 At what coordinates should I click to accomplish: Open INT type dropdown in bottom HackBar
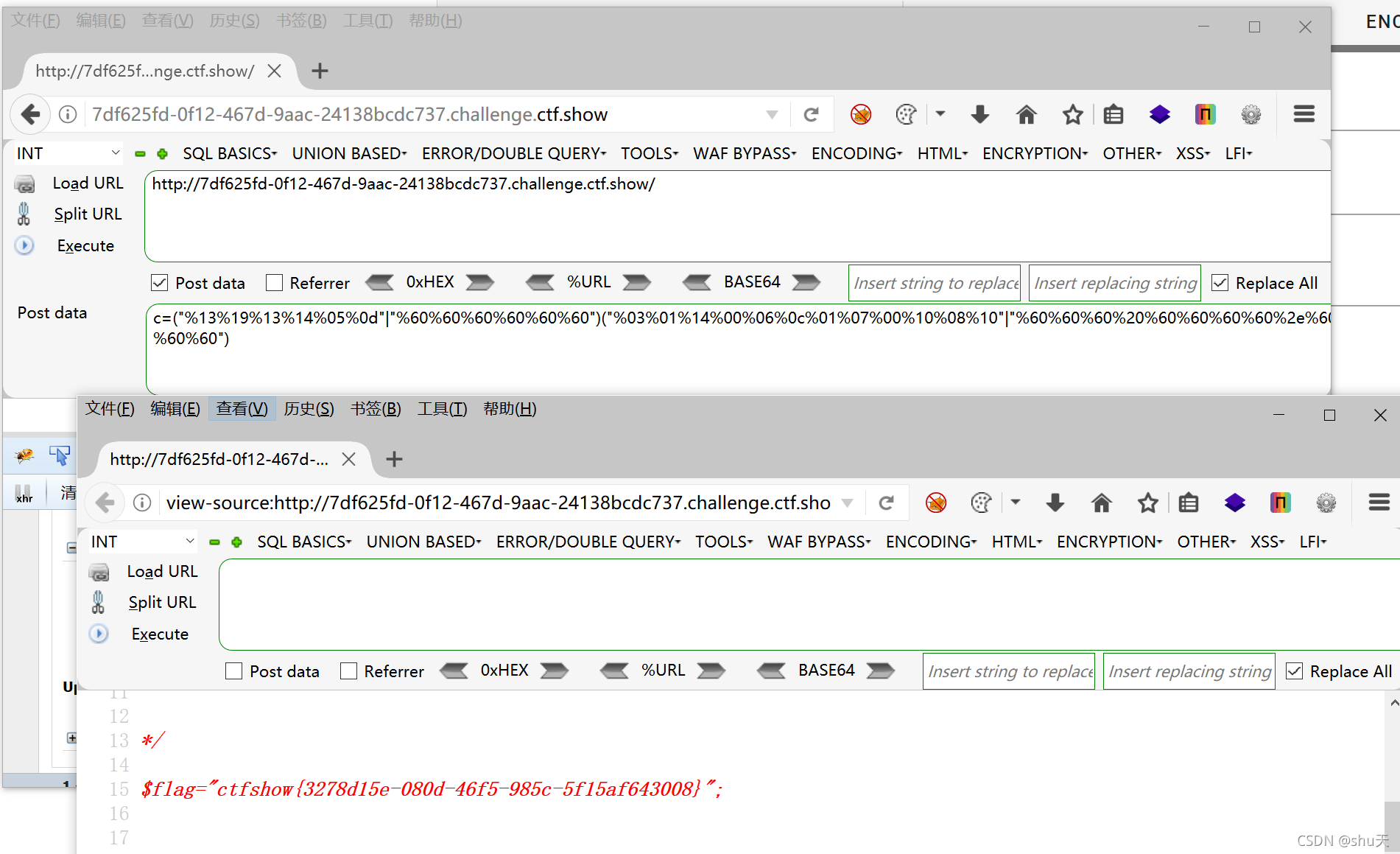coord(142,542)
